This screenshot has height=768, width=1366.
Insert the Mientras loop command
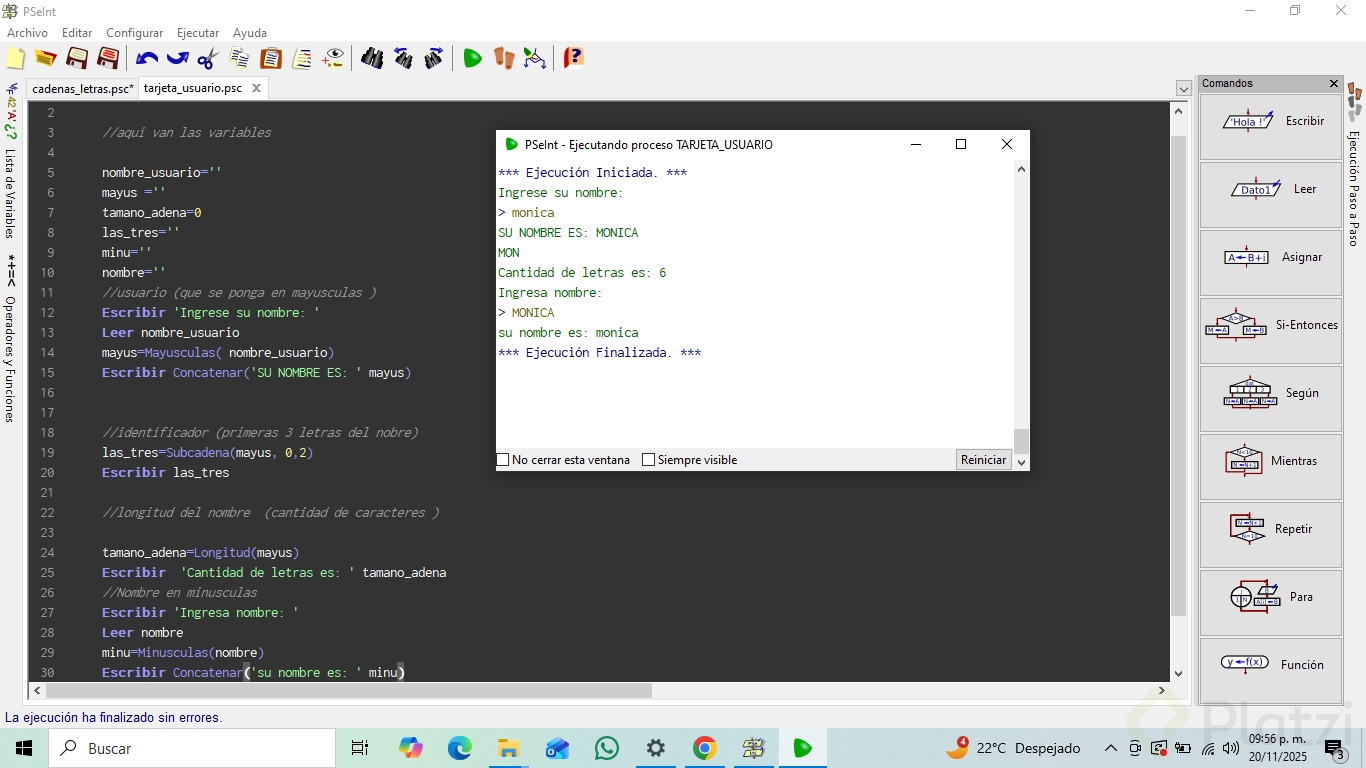tap(1270, 462)
